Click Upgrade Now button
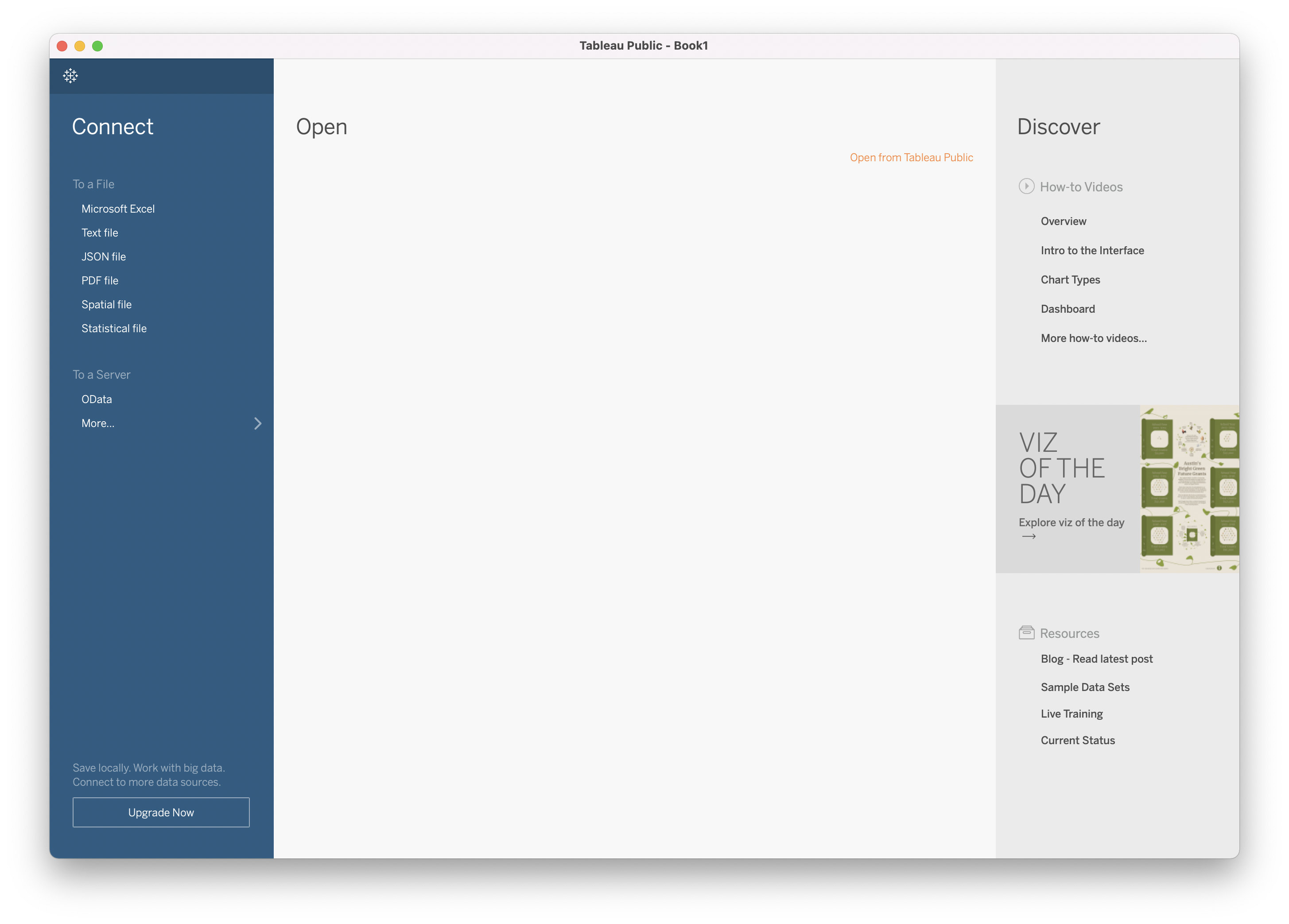1289x924 pixels. click(161, 812)
